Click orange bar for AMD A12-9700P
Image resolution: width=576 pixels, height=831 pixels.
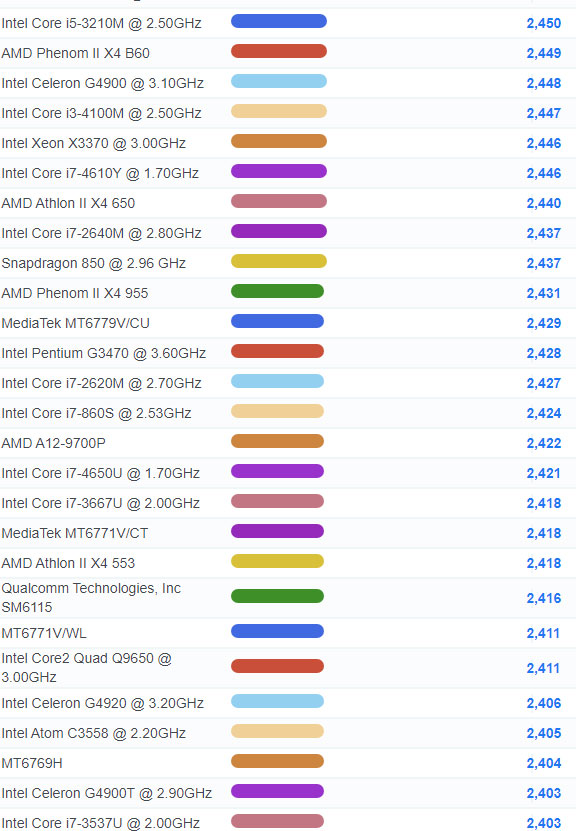pyautogui.click(x=277, y=441)
